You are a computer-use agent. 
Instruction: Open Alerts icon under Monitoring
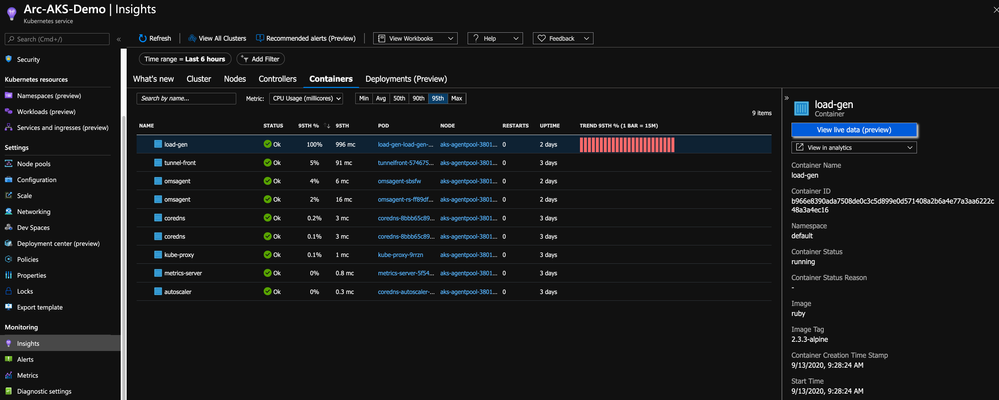9,359
